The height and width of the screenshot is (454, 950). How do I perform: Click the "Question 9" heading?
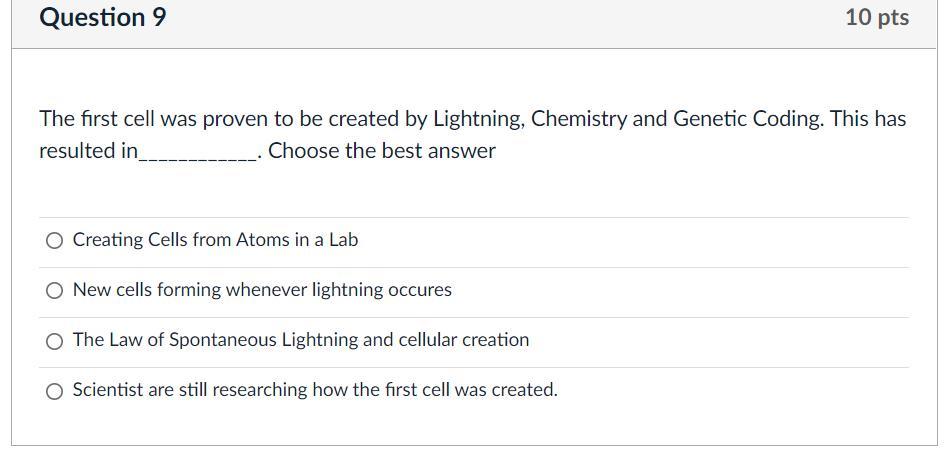point(103,18)
